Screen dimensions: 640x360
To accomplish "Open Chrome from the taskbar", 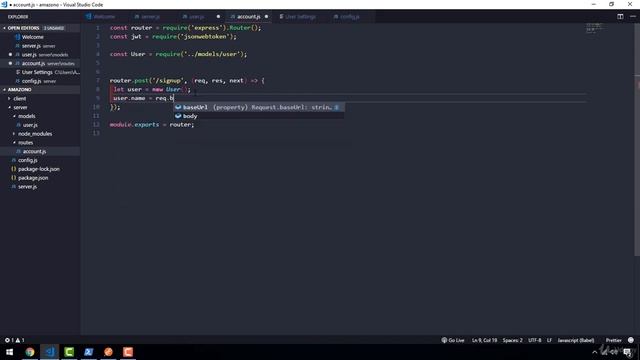I will [30, 352].
